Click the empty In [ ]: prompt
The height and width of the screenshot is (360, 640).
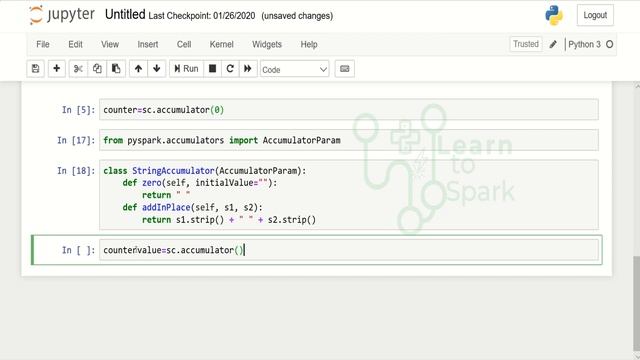[x=78, y=250]
